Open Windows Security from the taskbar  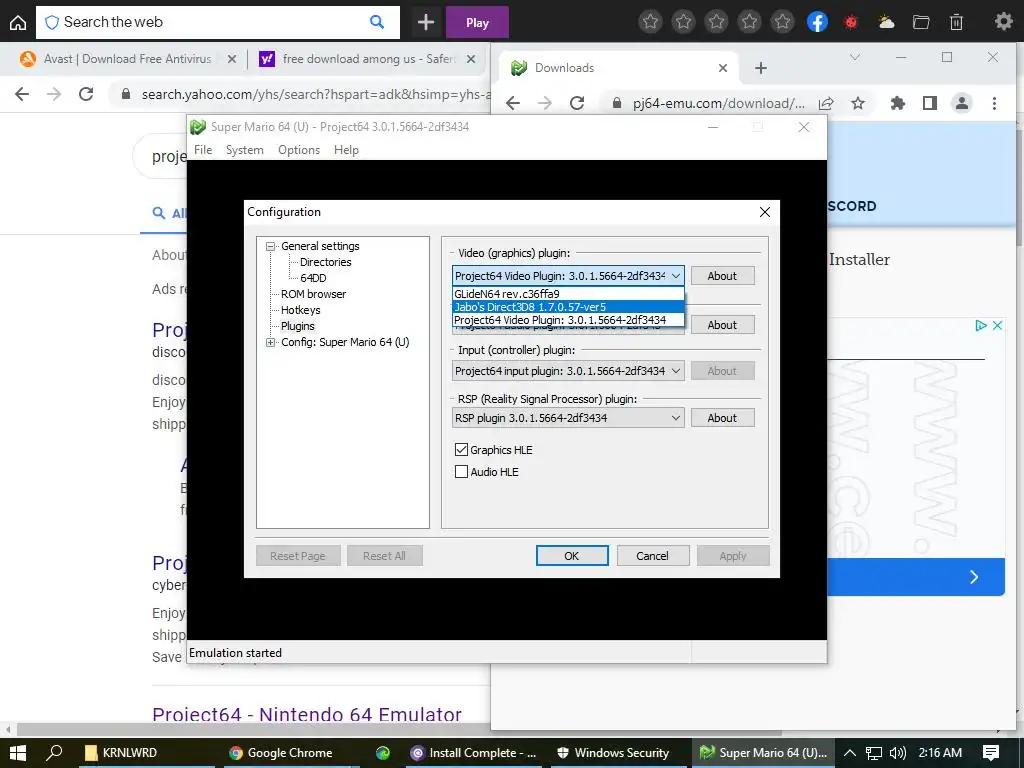coord(613,753)
